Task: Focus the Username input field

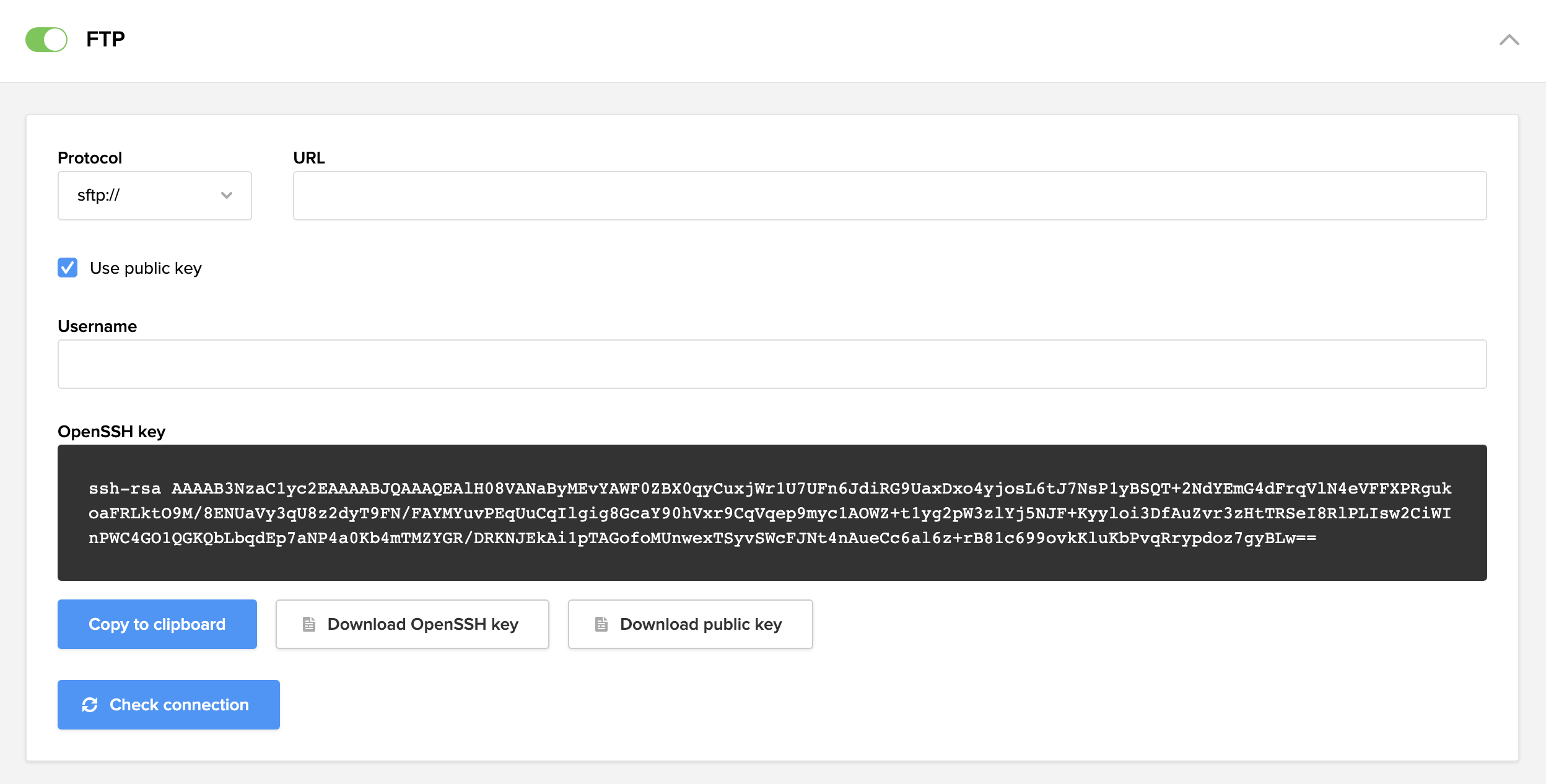Action: (772, 364)
